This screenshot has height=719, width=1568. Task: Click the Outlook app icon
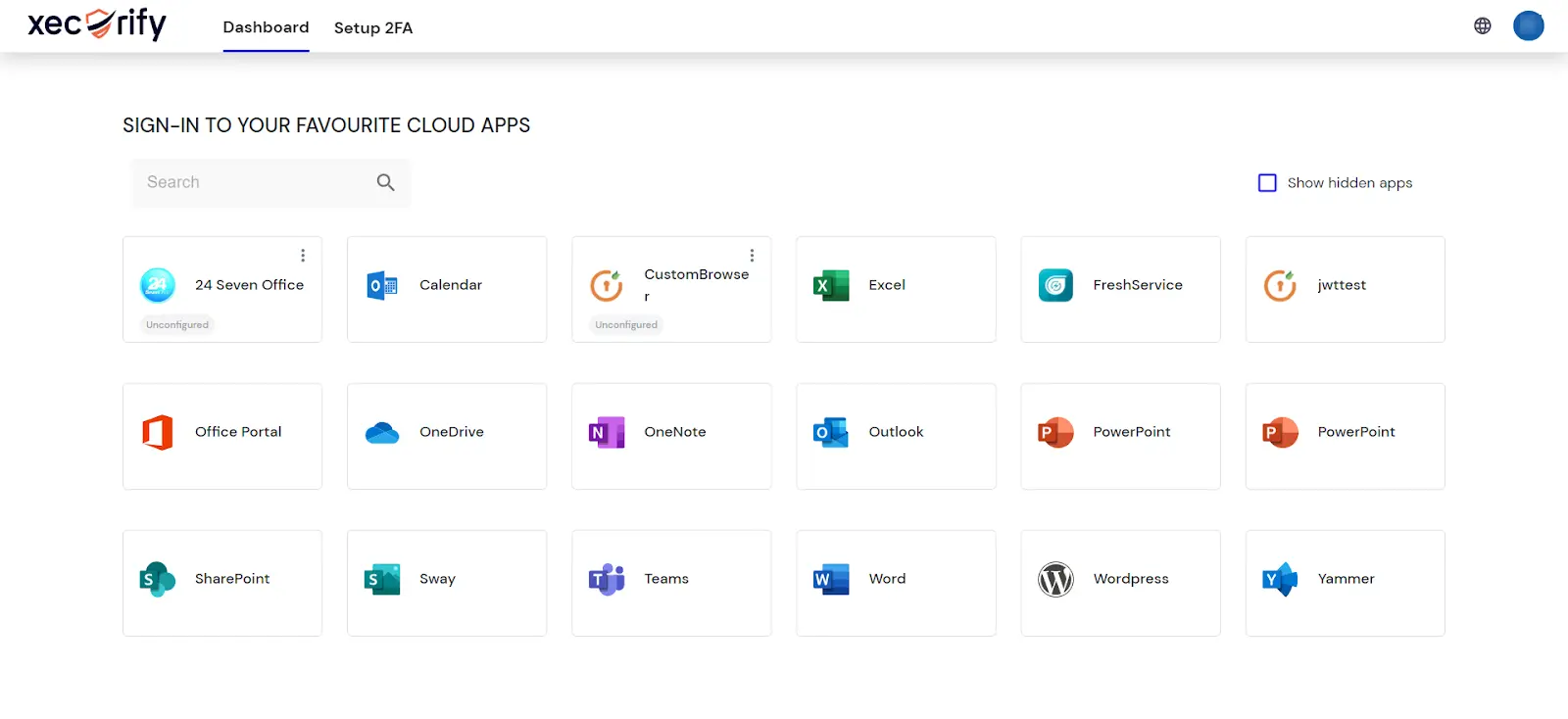coord(831,432)
